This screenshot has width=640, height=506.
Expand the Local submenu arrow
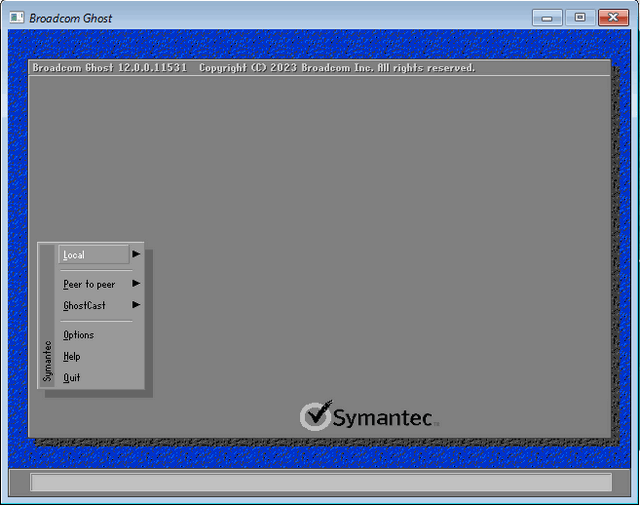136,254
